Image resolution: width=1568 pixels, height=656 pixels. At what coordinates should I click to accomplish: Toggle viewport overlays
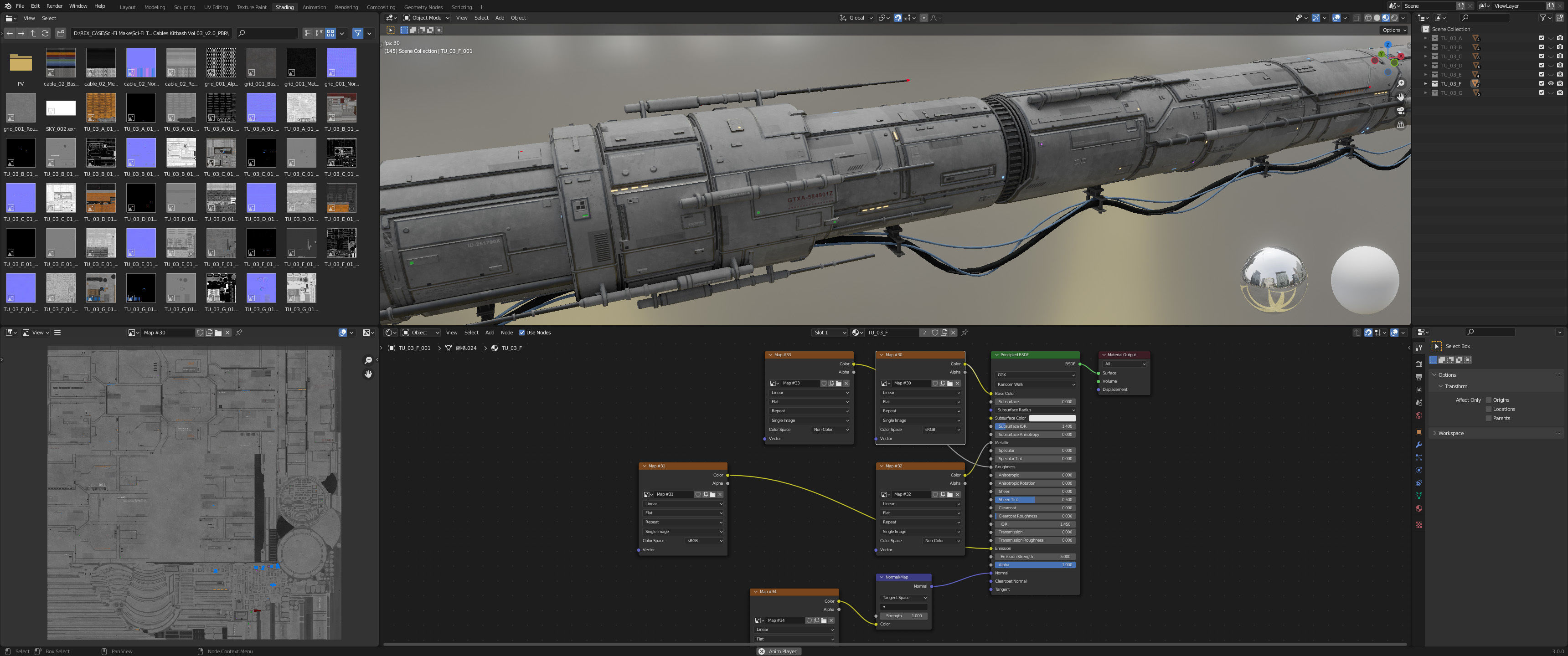coord(1336,18)
